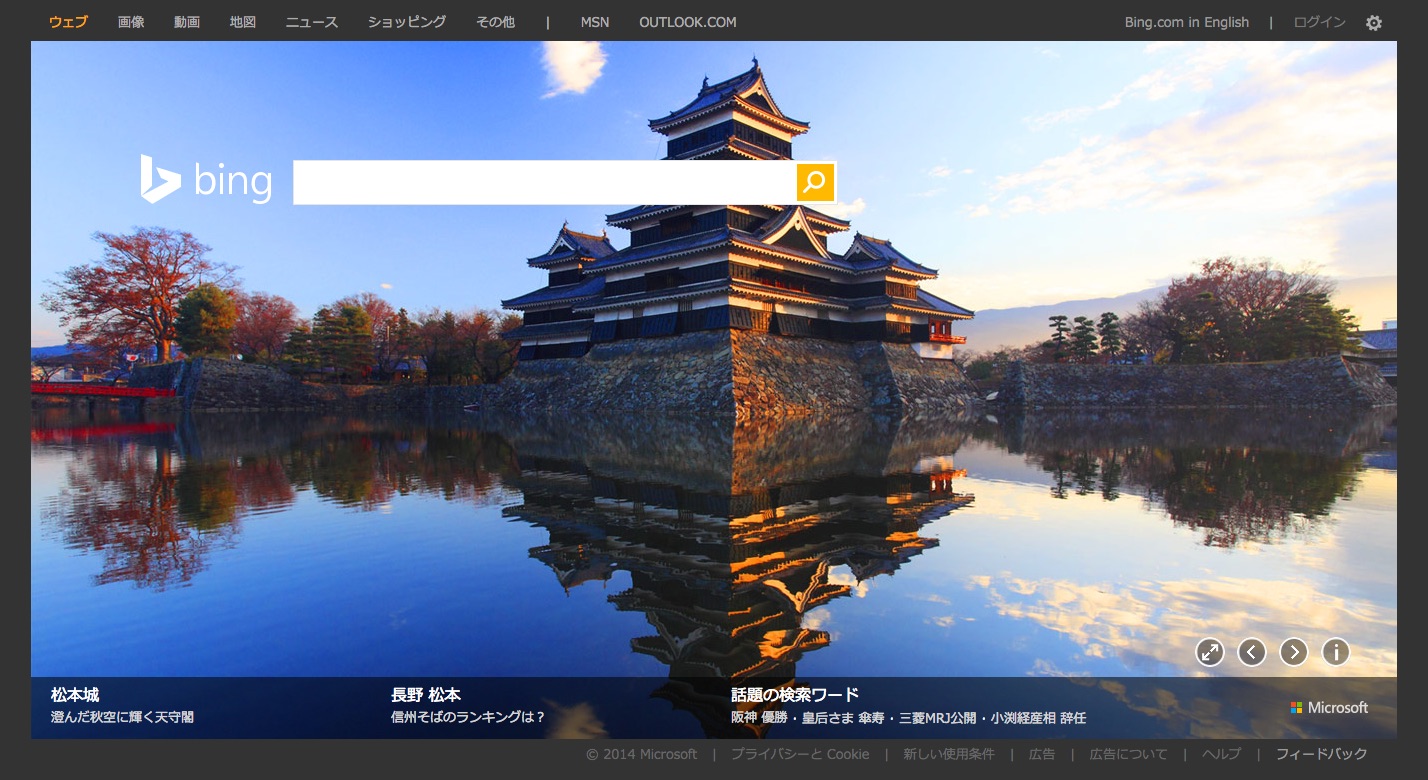Show the next background image
Screen dimensions: 1428x780
1294,653
